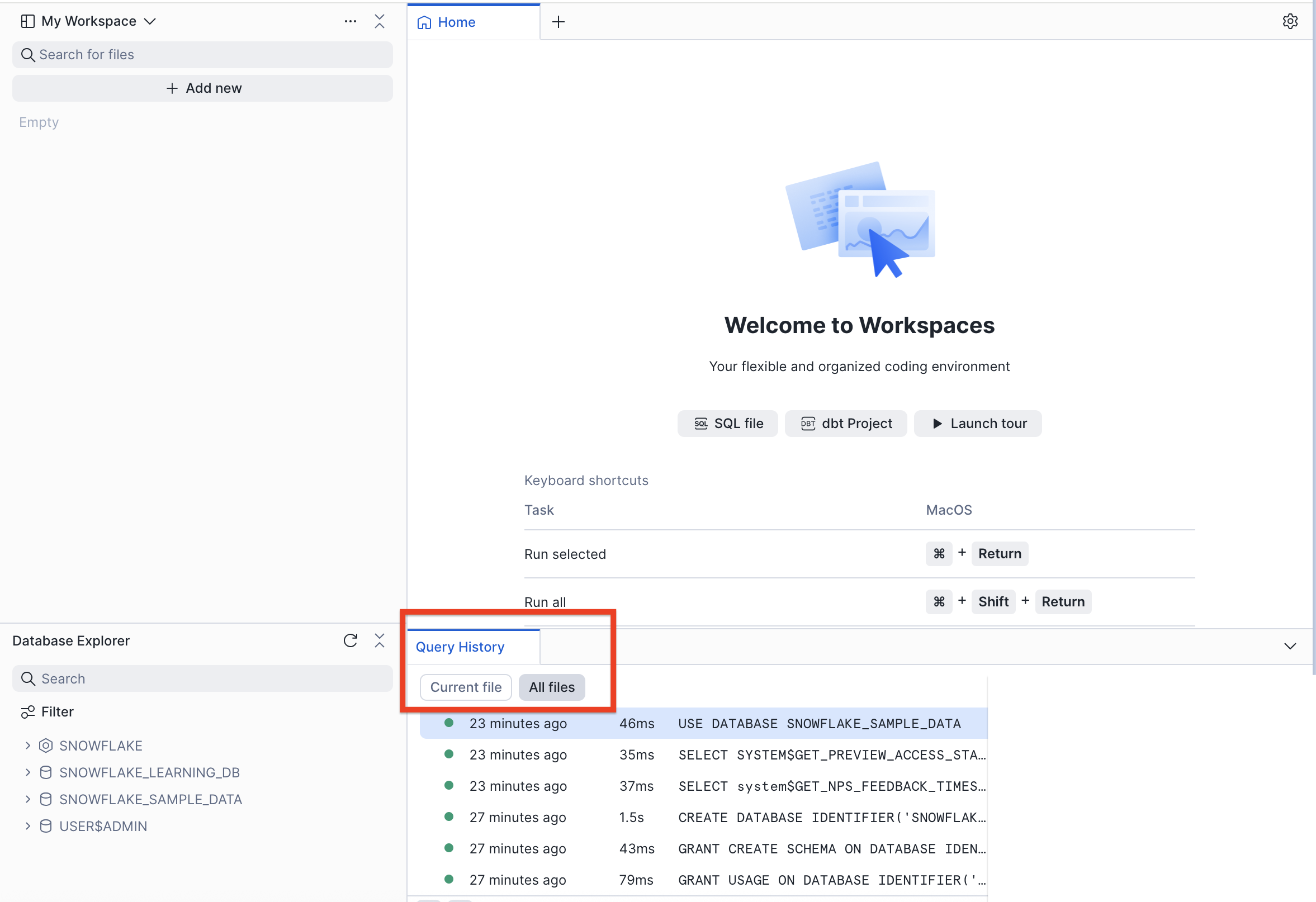Click the SNOWFLAKE_SAMPLE_DATA database cylinder icon

pyautogui.click(x=46, y=799)
